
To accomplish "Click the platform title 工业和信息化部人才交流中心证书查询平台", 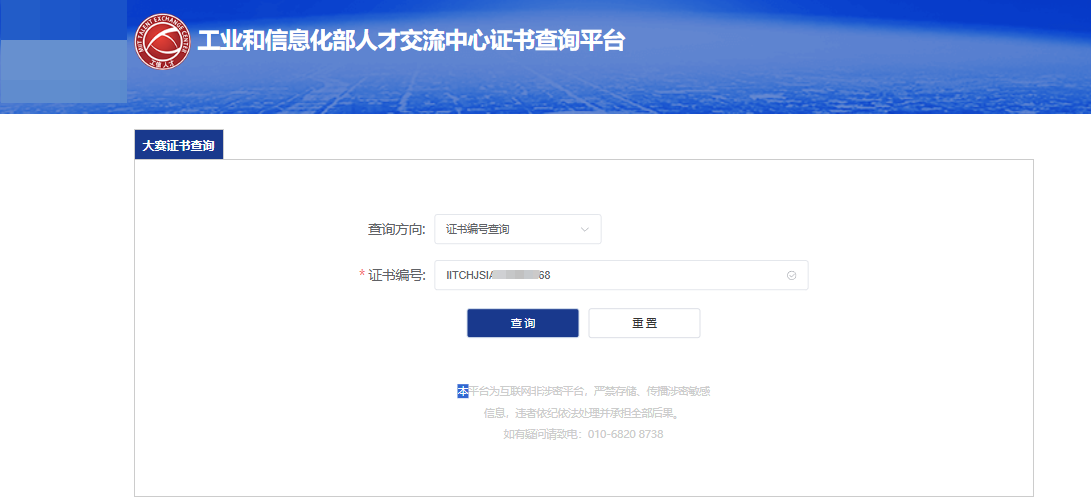I will click(411, 42).
